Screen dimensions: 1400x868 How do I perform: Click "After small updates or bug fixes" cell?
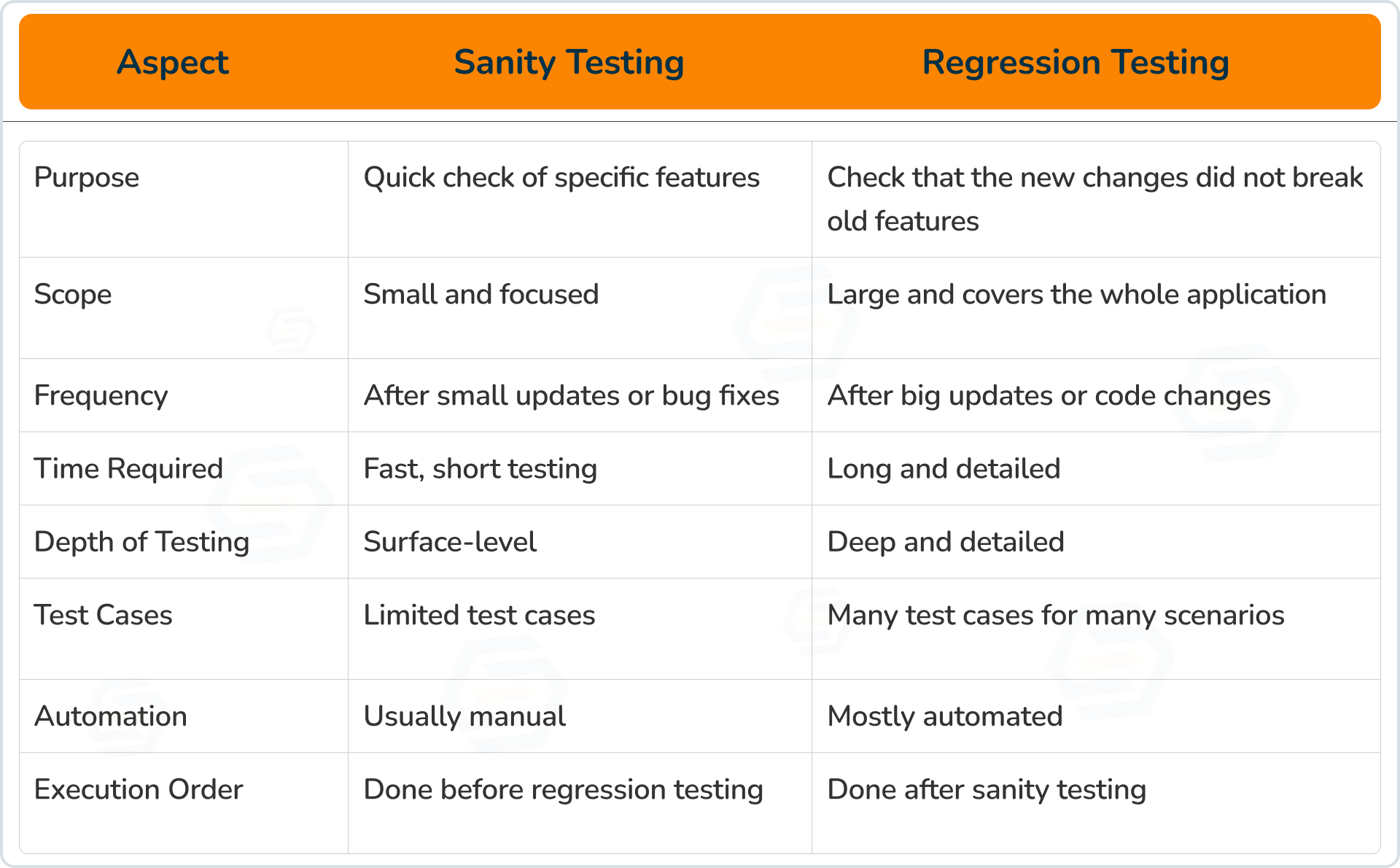572,395
